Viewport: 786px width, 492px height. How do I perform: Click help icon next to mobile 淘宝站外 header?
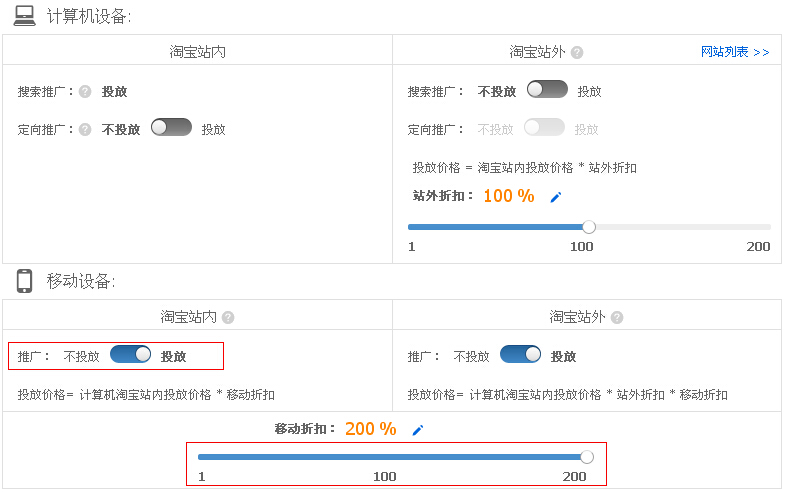[x=617, y=317]
